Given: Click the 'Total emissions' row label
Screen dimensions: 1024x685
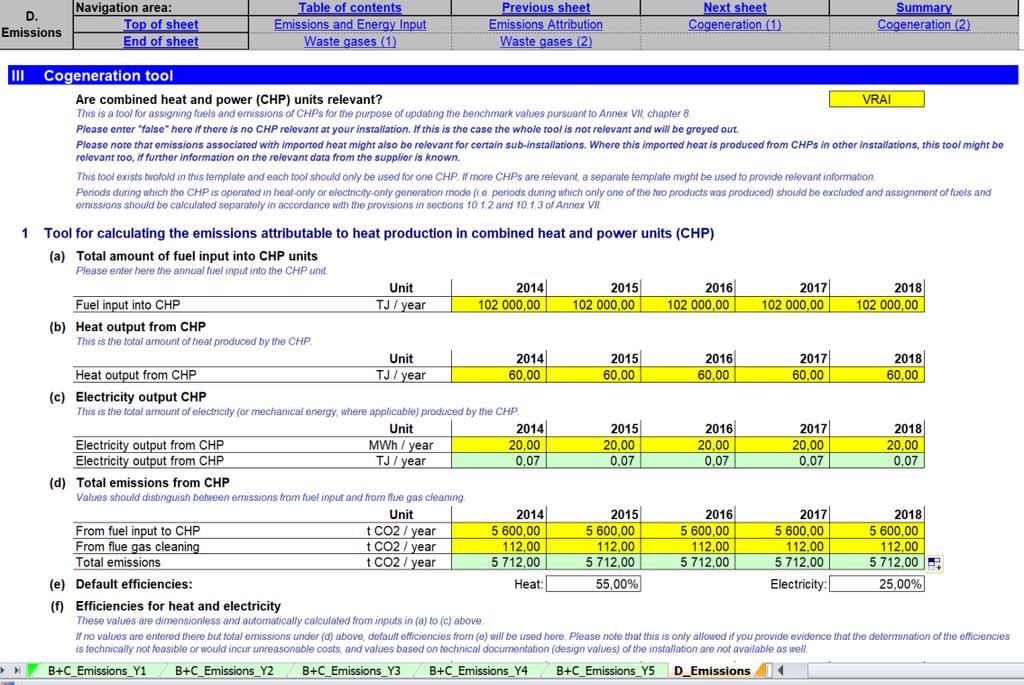Looking at the screenshot, I should coord(118,562).
